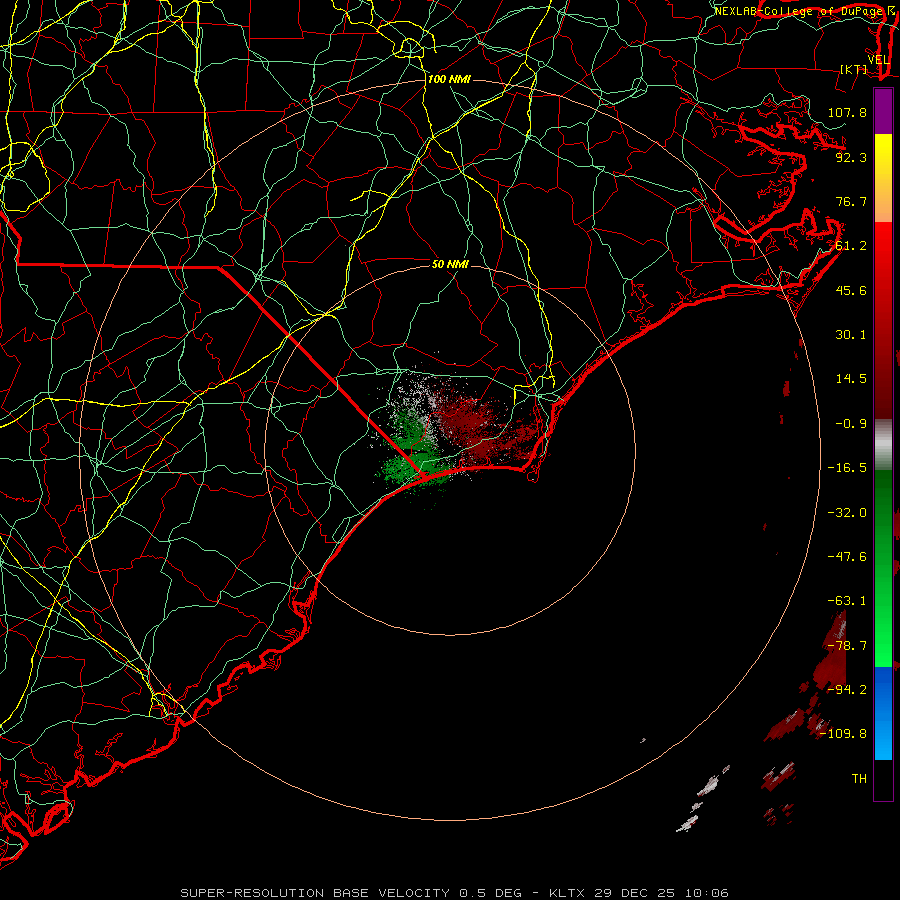900x900 pixels.
Task: Click the 100 NMI range ring label
Action: pos(449,79)
